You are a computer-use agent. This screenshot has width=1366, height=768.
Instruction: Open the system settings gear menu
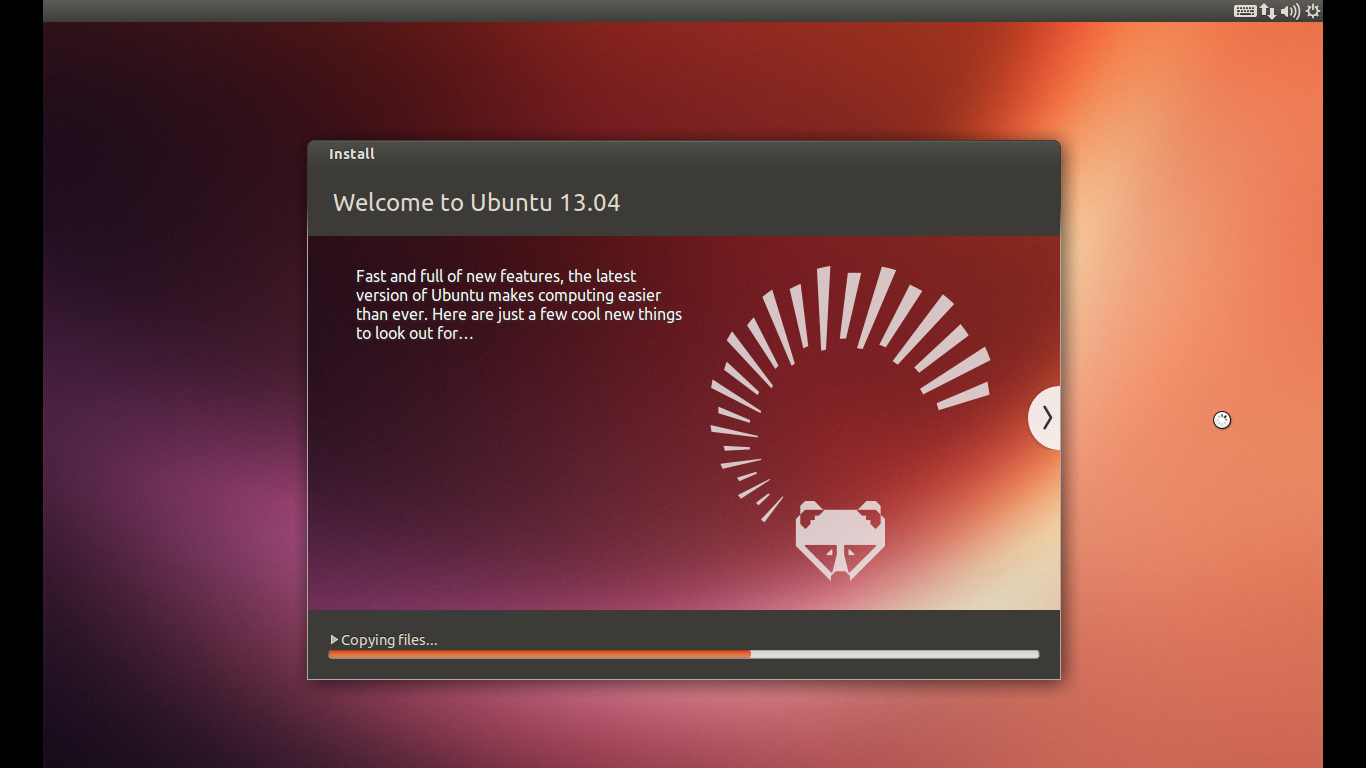point(1313,11)
